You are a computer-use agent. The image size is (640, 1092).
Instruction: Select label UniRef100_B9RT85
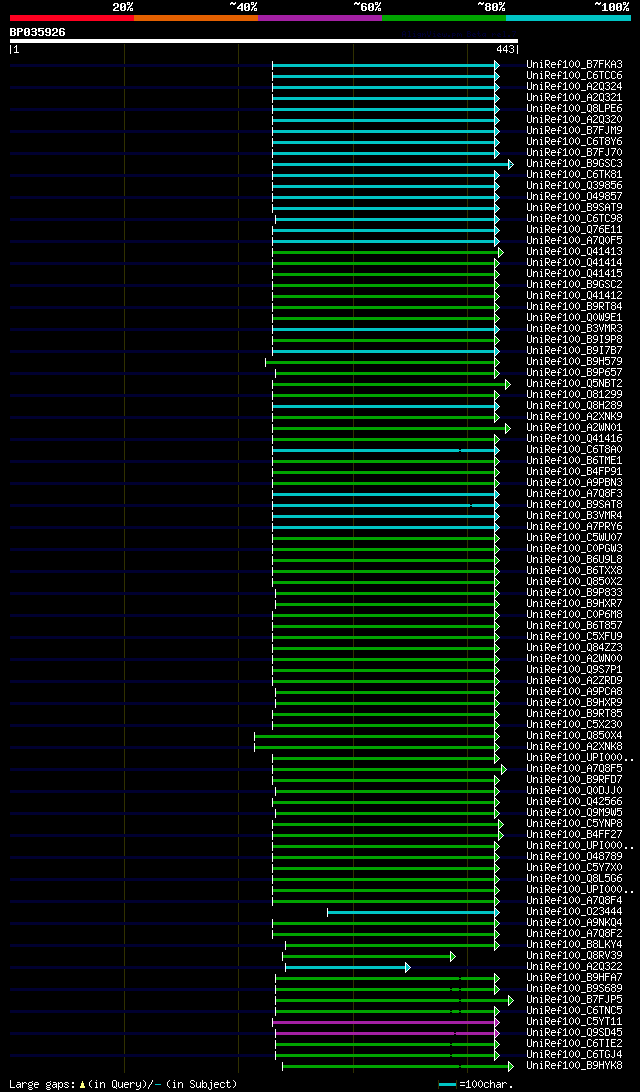coord(575,713)
